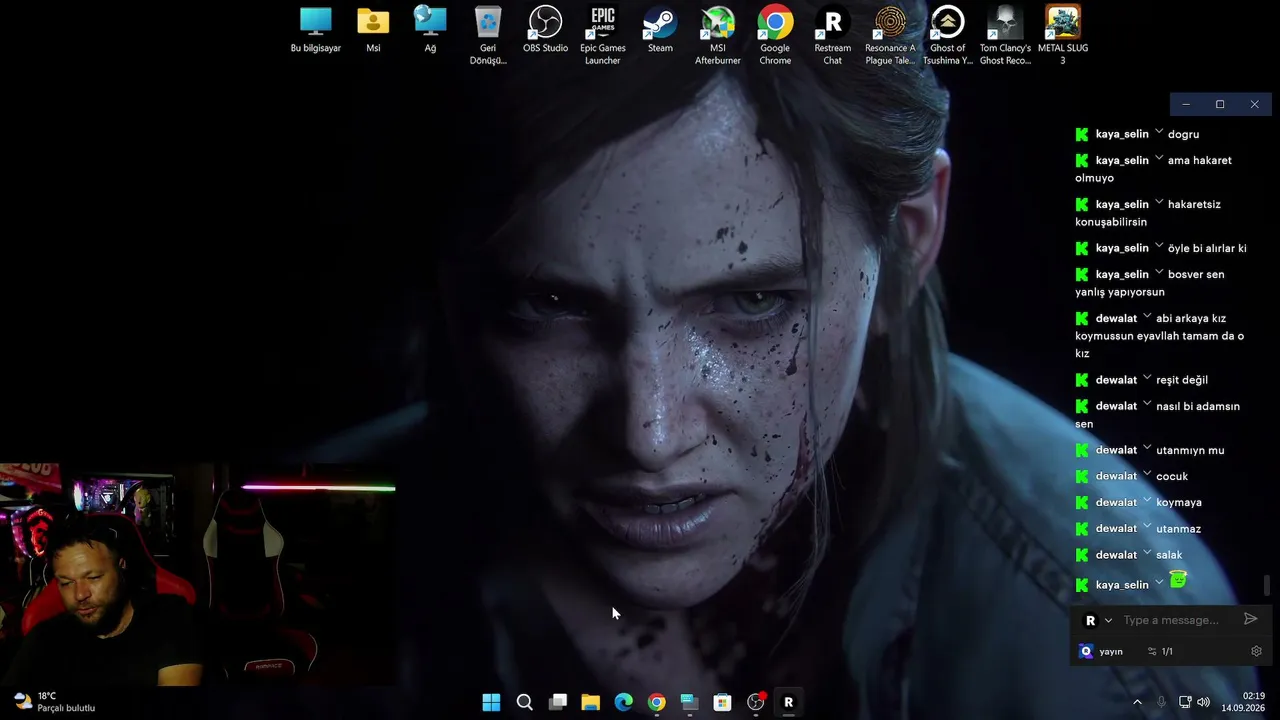Select the MSI Afterburner shortcut

click(x=718, y=35)
